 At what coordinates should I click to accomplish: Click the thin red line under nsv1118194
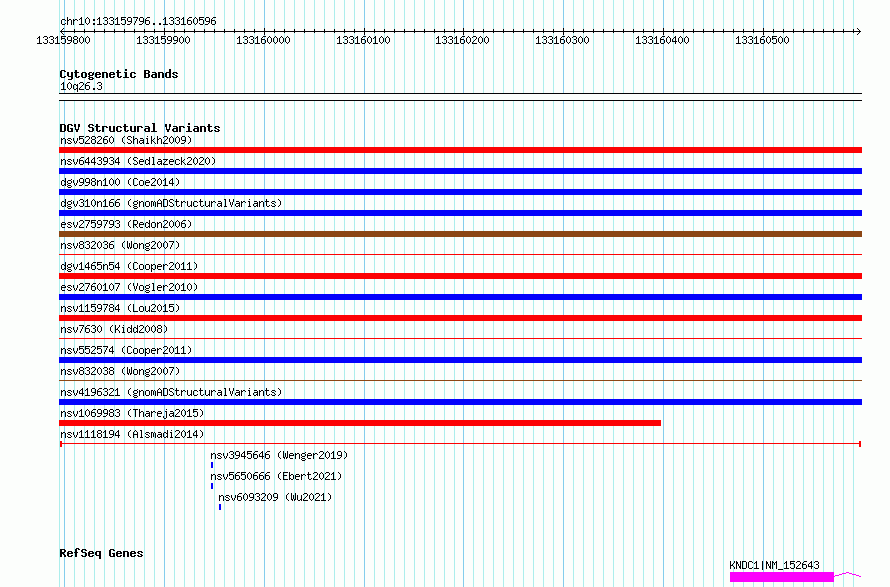tap(460, 444)
